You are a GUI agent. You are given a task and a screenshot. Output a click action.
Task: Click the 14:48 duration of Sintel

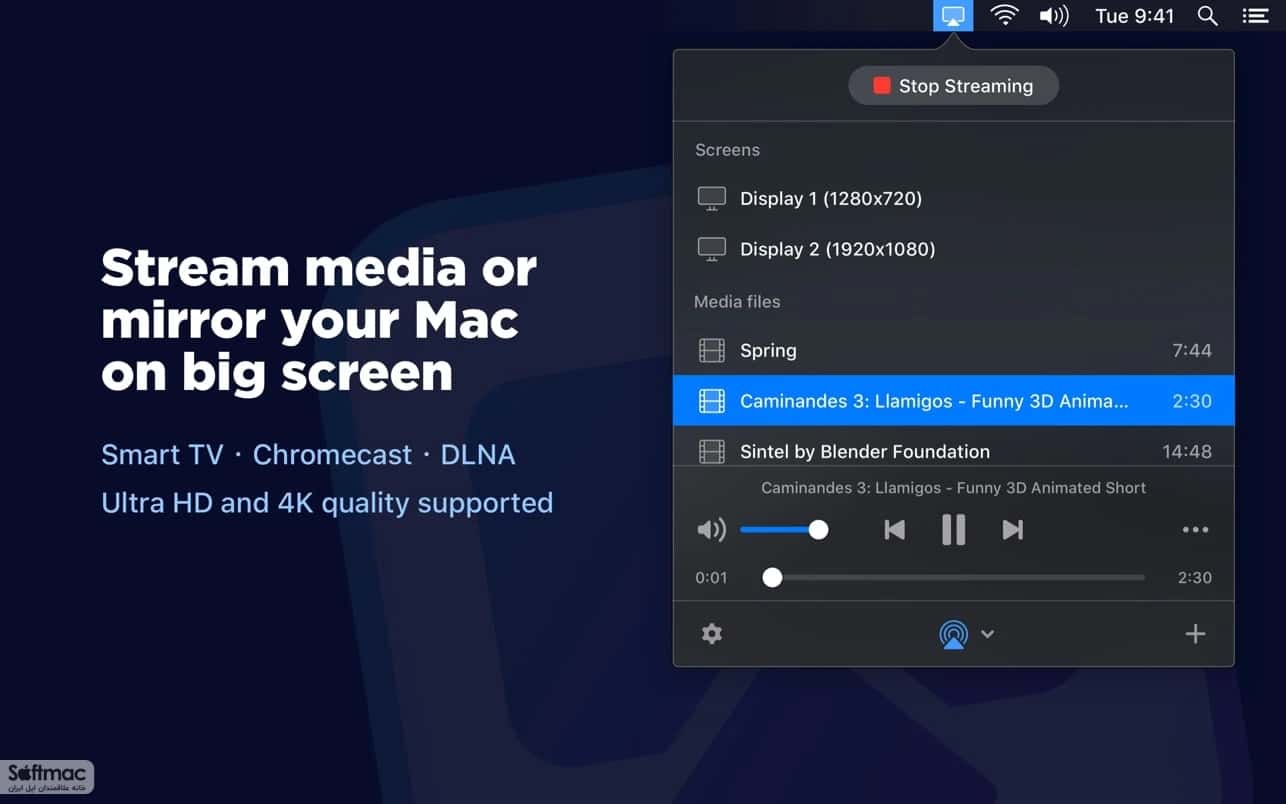pyautogui.click(x=1187, y=452)
